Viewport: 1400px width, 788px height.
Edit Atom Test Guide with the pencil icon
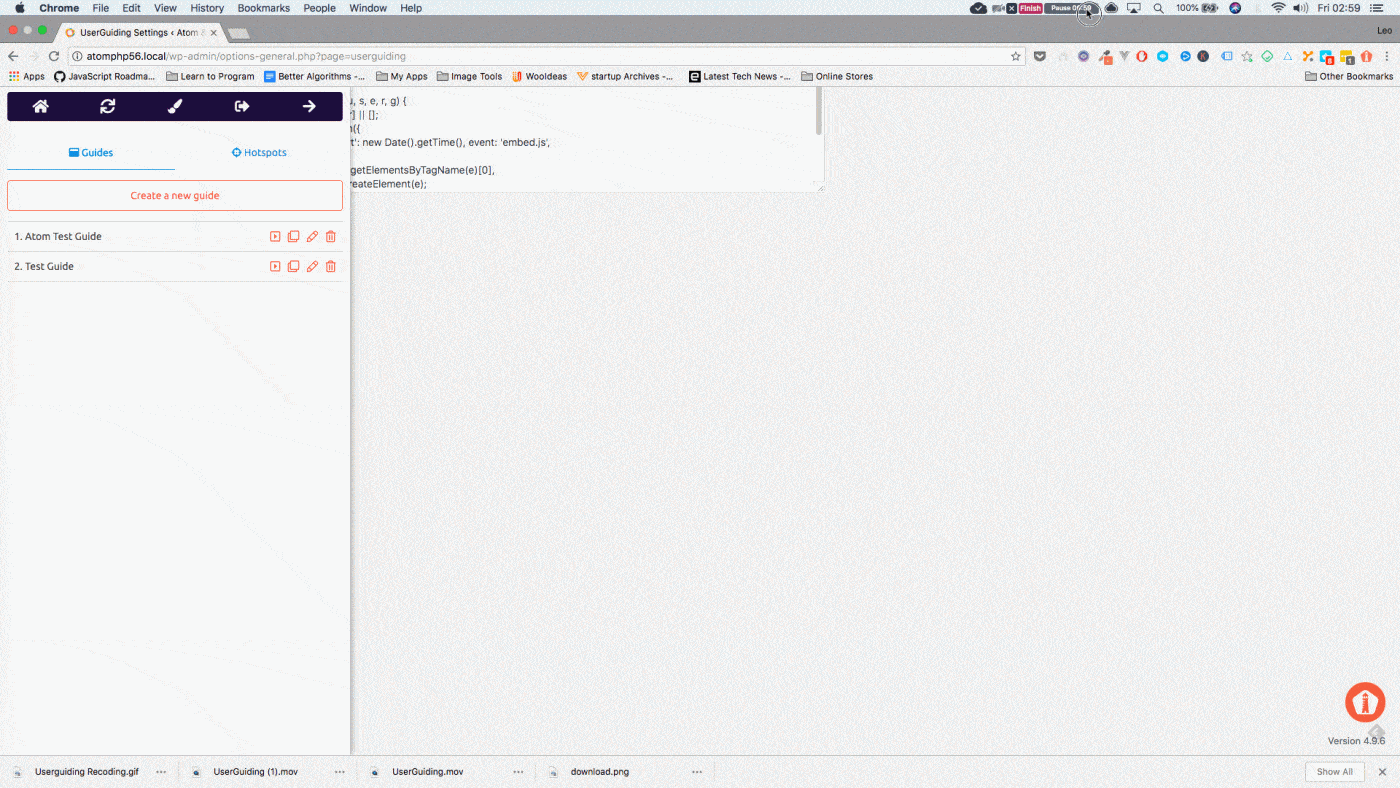(312, 236)
